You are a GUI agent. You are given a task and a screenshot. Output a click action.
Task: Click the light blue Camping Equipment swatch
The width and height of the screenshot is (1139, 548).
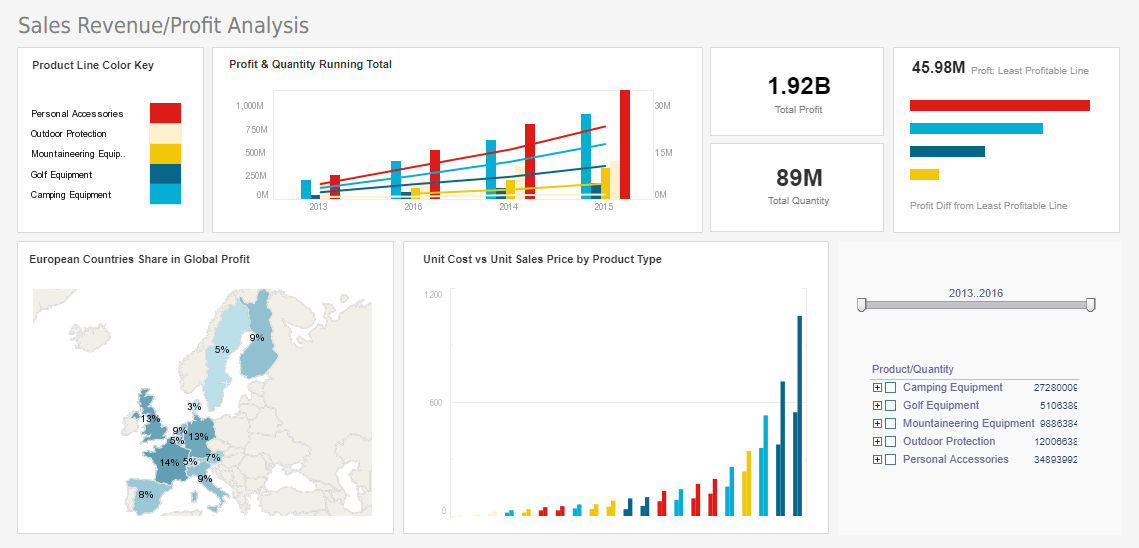click(165, 194)
